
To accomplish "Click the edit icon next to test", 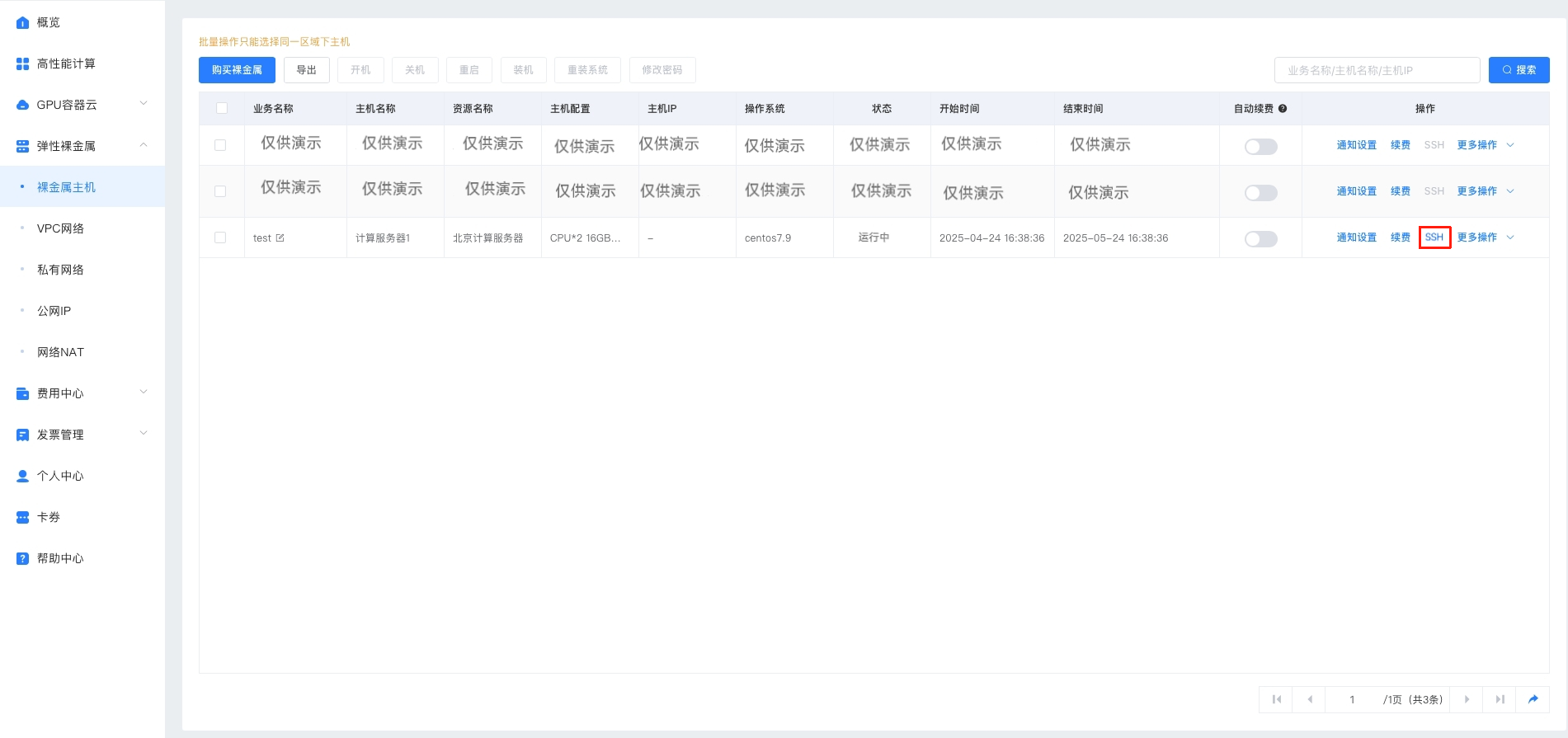I will [280, 237].
